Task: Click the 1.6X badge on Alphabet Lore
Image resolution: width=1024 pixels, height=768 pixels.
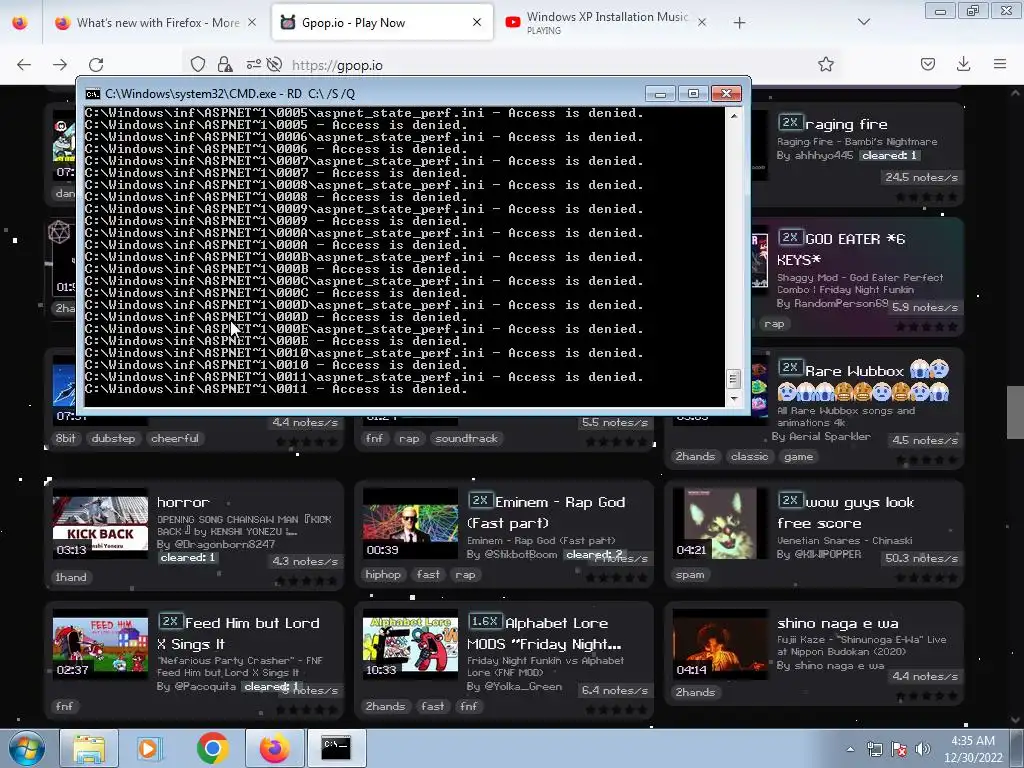Action: point(484,621)
